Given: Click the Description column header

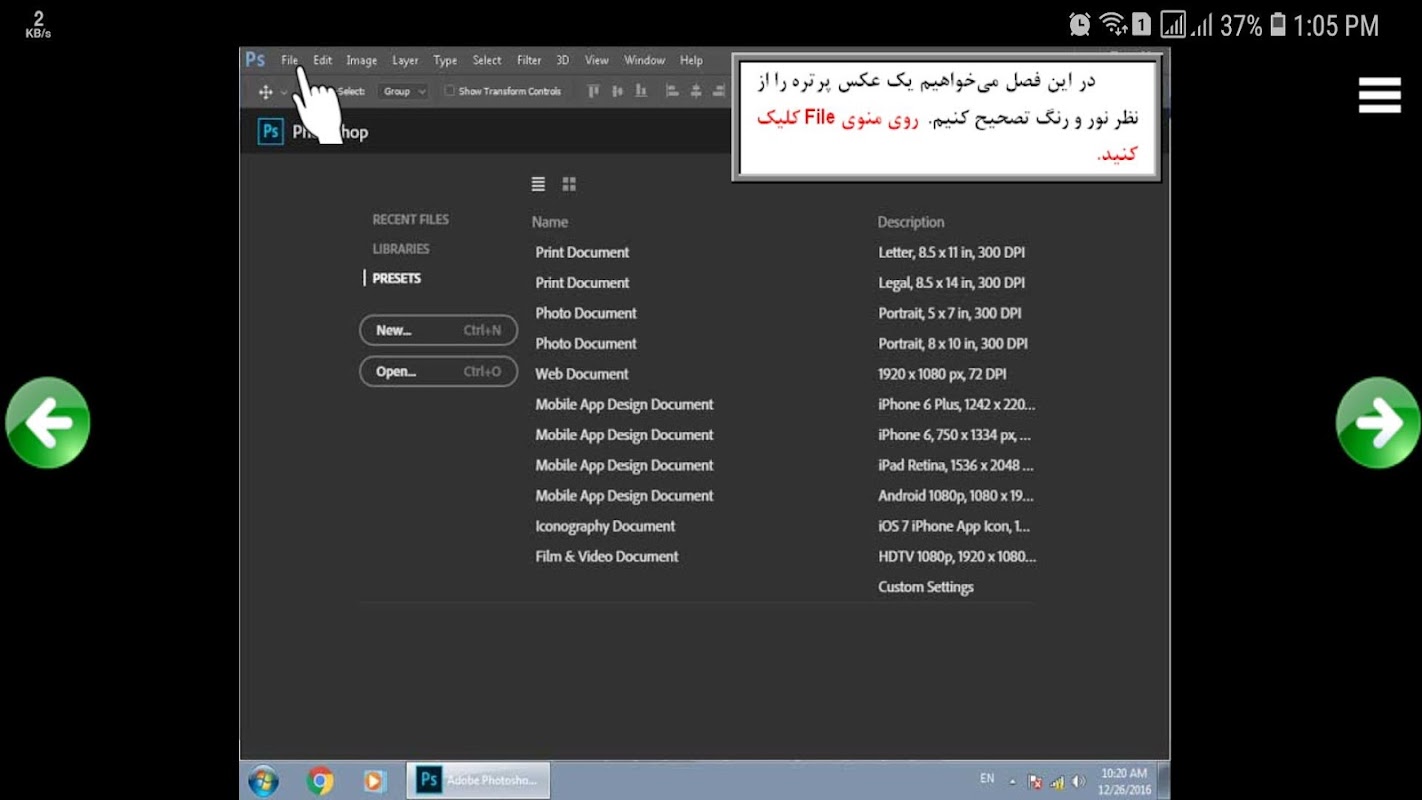Looking at the screenshot, I should click(911, 222).
